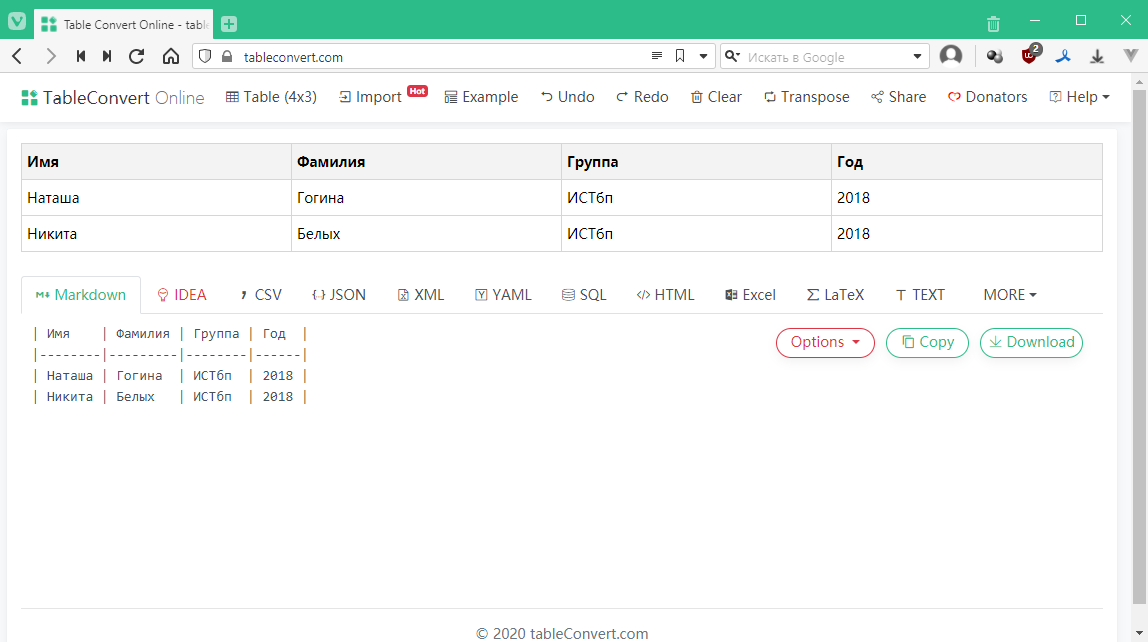Open the MORE formats dropdown

pyautogui.click(x=1009, y=295)
